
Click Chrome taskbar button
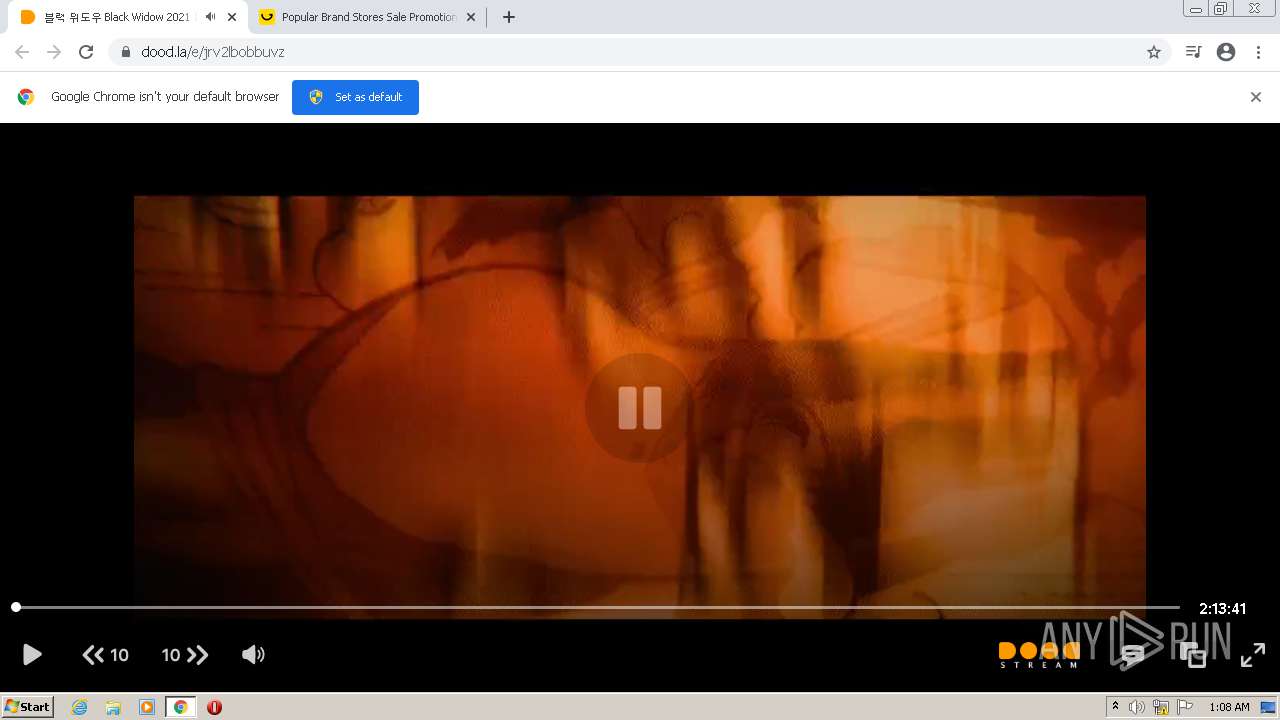181,707
